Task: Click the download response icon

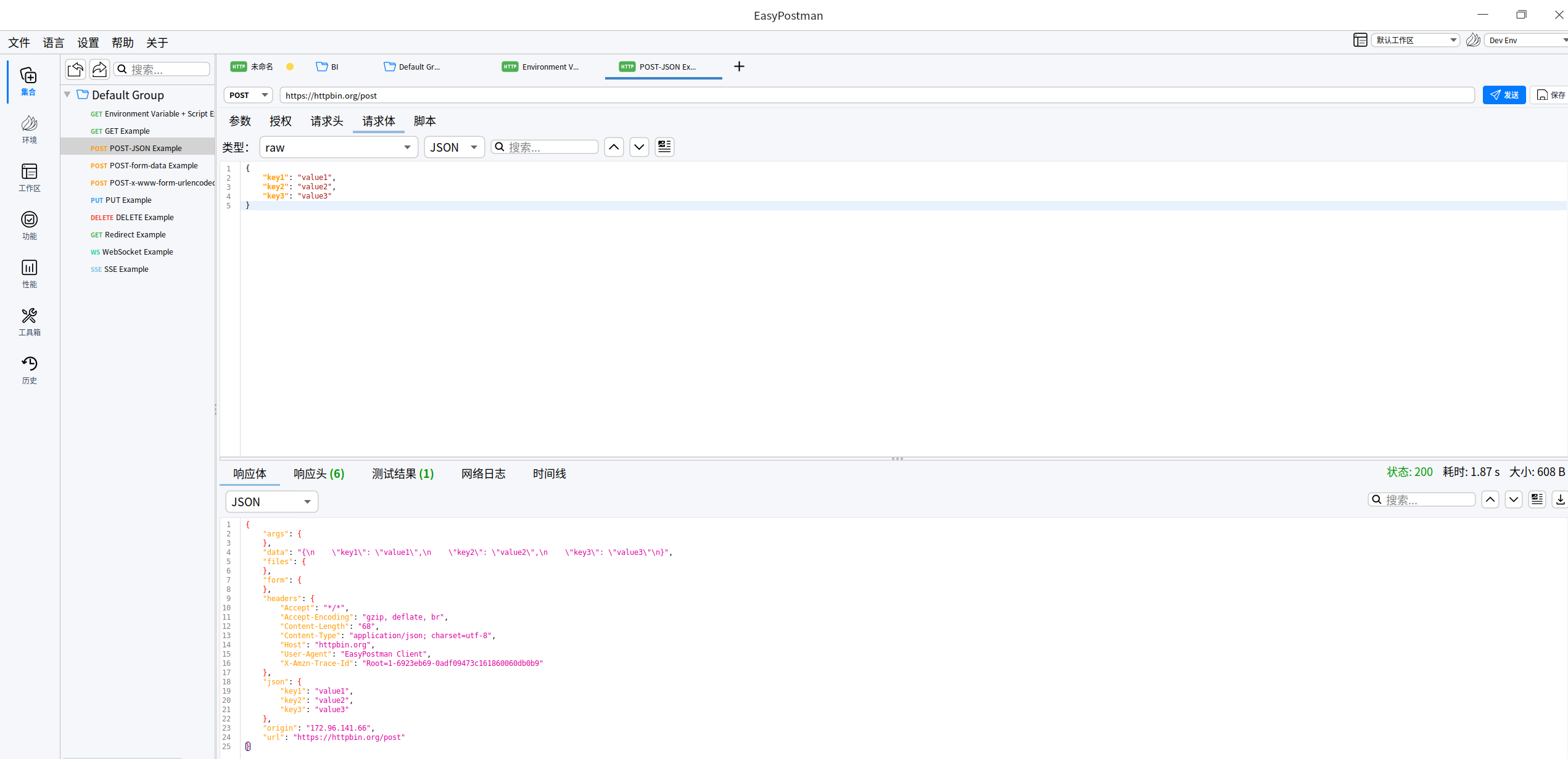Action: tap(1560, 499)
